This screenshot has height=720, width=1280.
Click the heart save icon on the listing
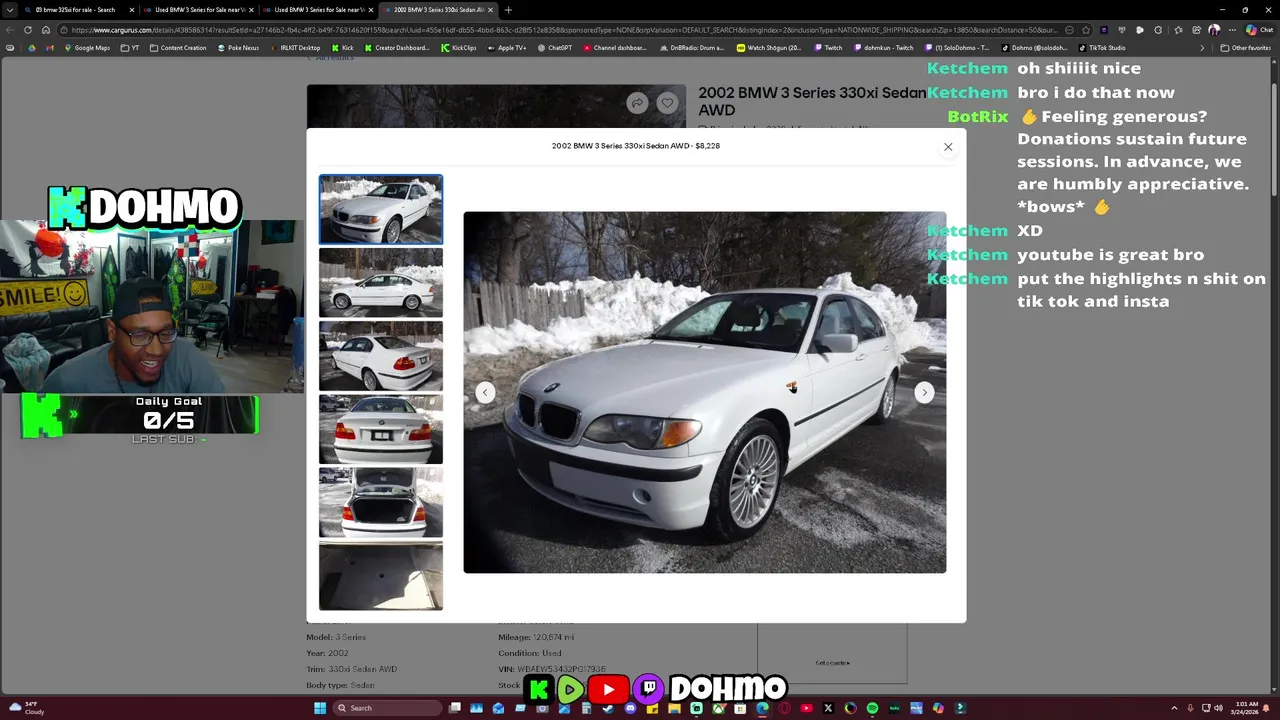click(667, 103)
